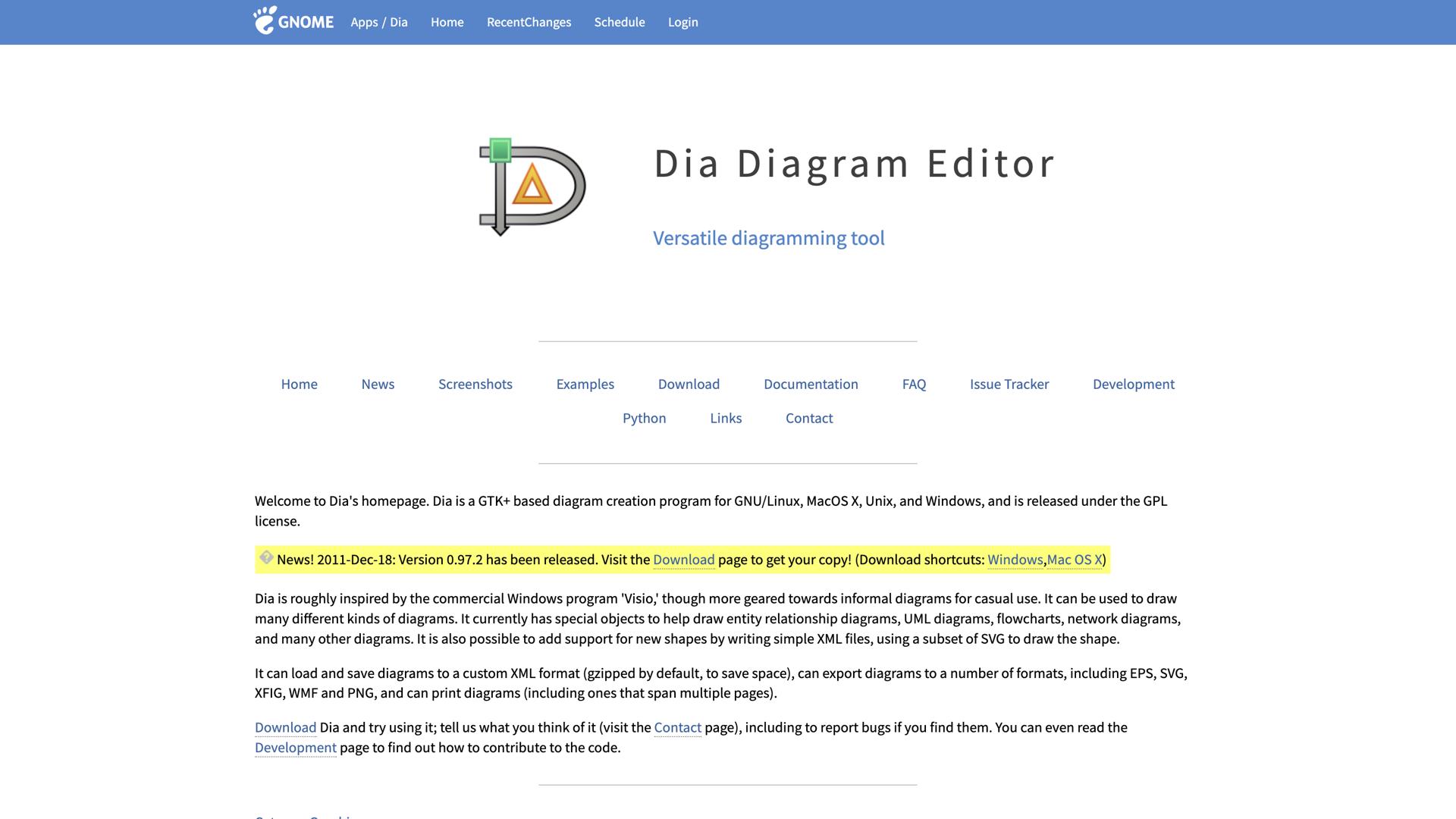Go to Python navigation link
The height and width of the screenshot is (819, 1456).
point(644,418)
